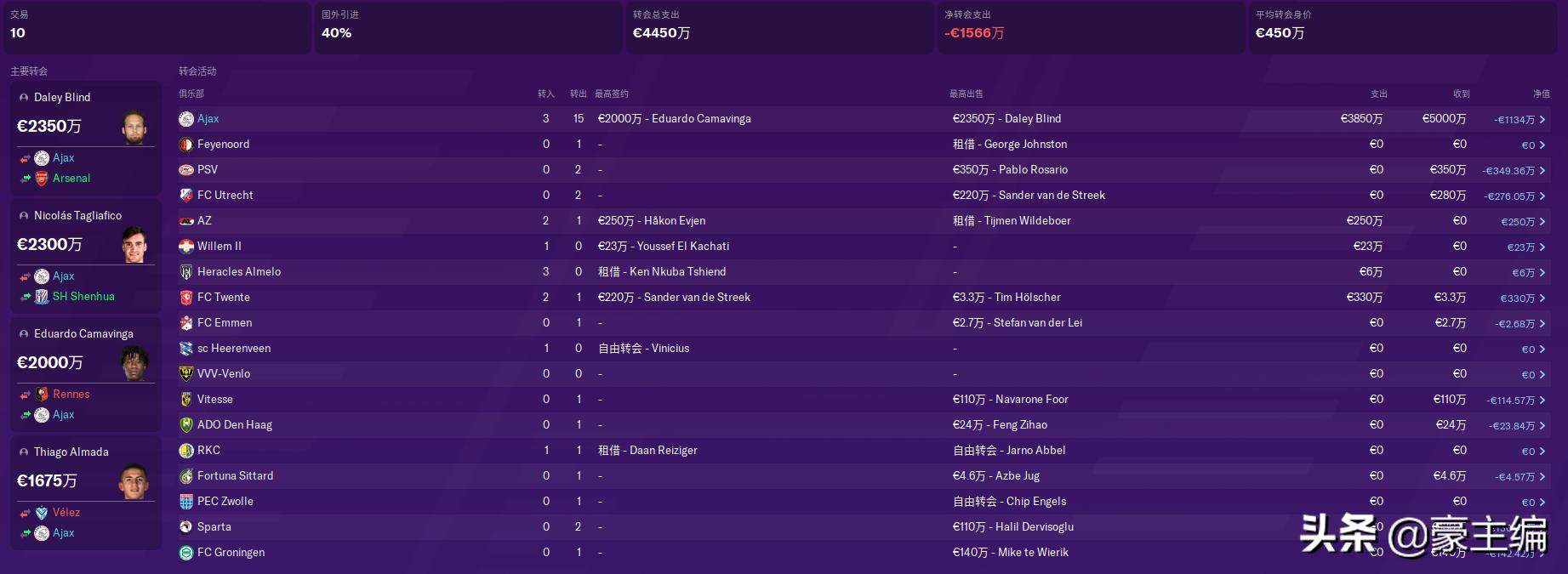Screen dimensions: 1568x574
Task: Click the 净转会支出 -€1566万 summary box
Action: coord(1091,27)
